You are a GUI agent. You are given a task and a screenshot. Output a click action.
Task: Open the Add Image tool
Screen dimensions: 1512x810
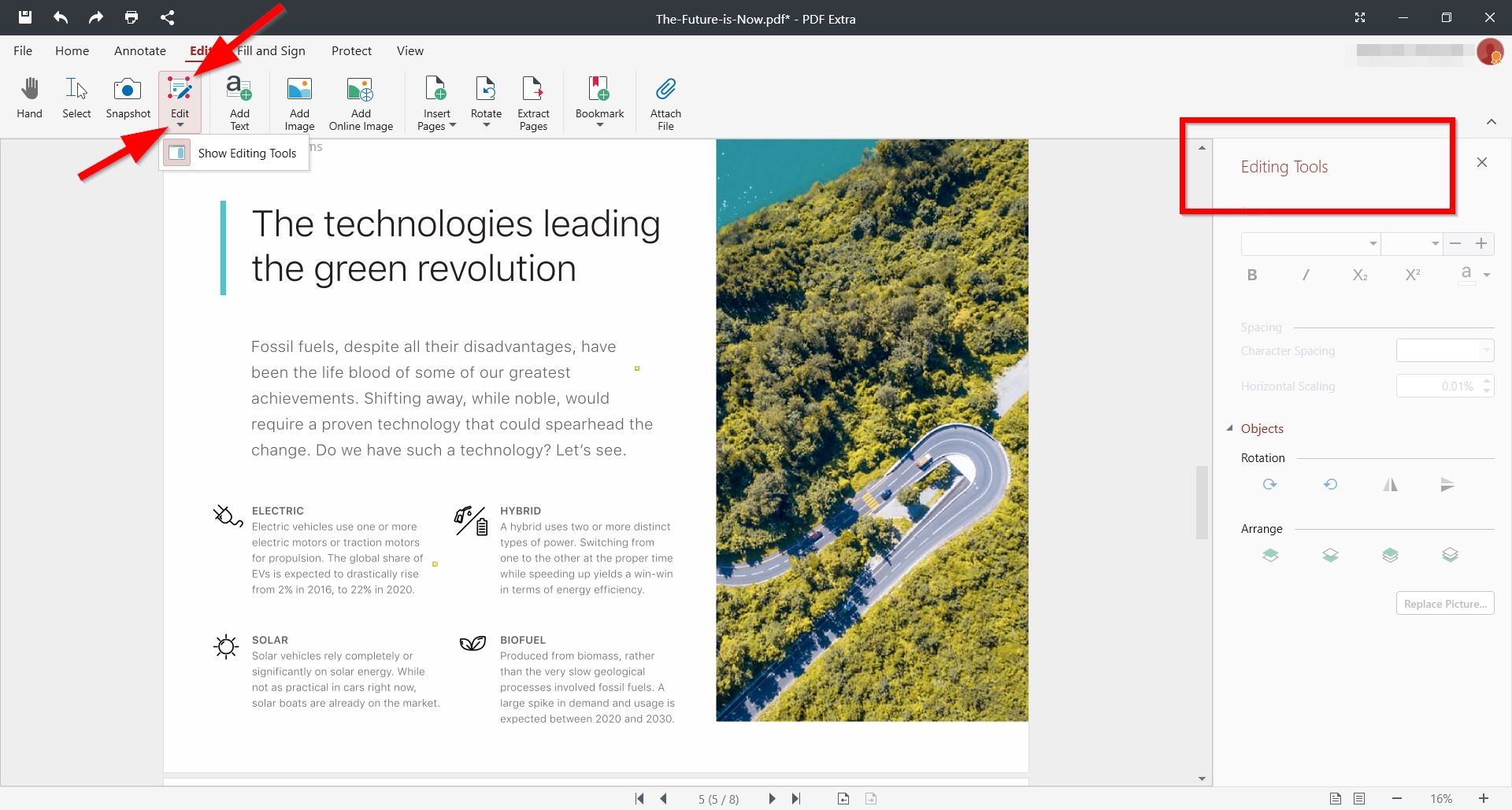pos(298,101)
